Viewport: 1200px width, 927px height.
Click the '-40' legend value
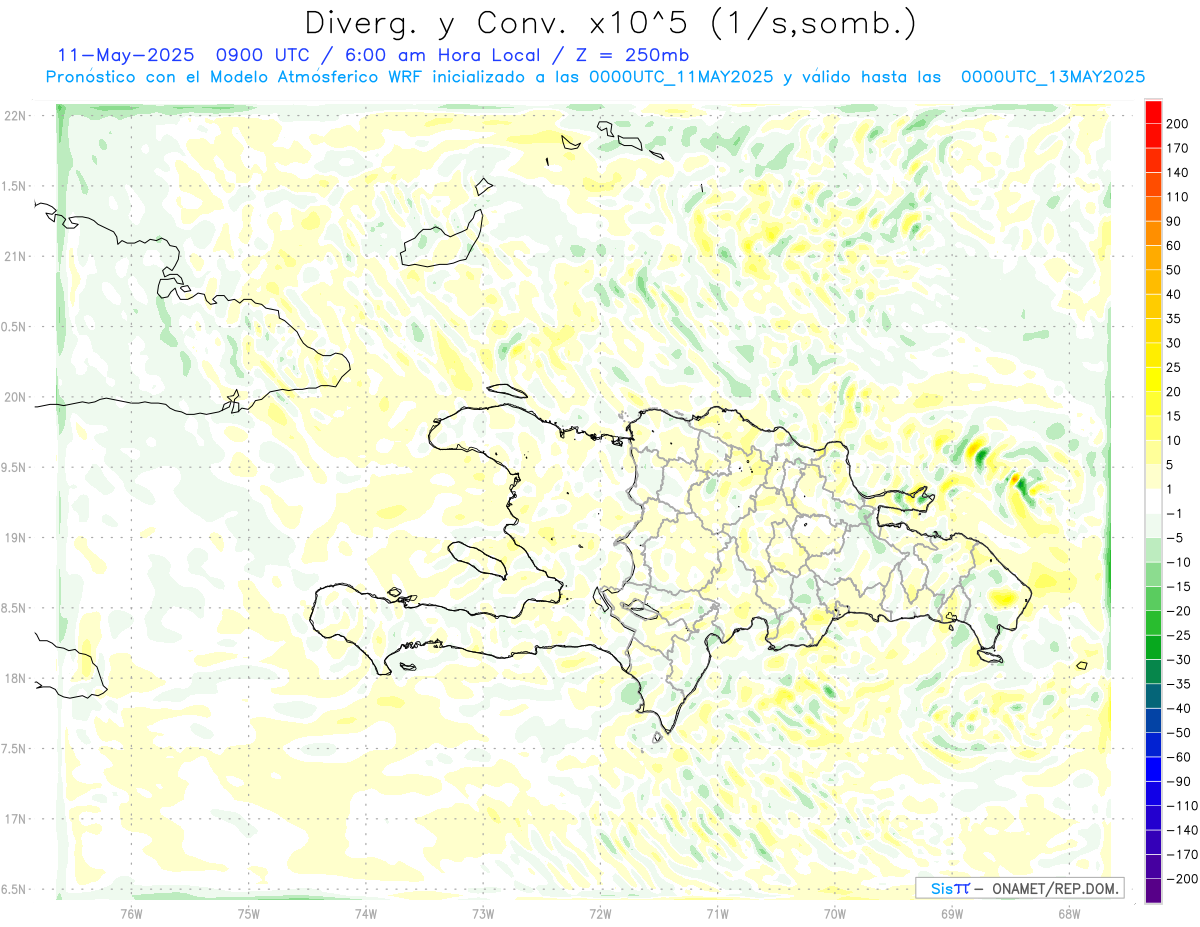tap(1178, 708)
